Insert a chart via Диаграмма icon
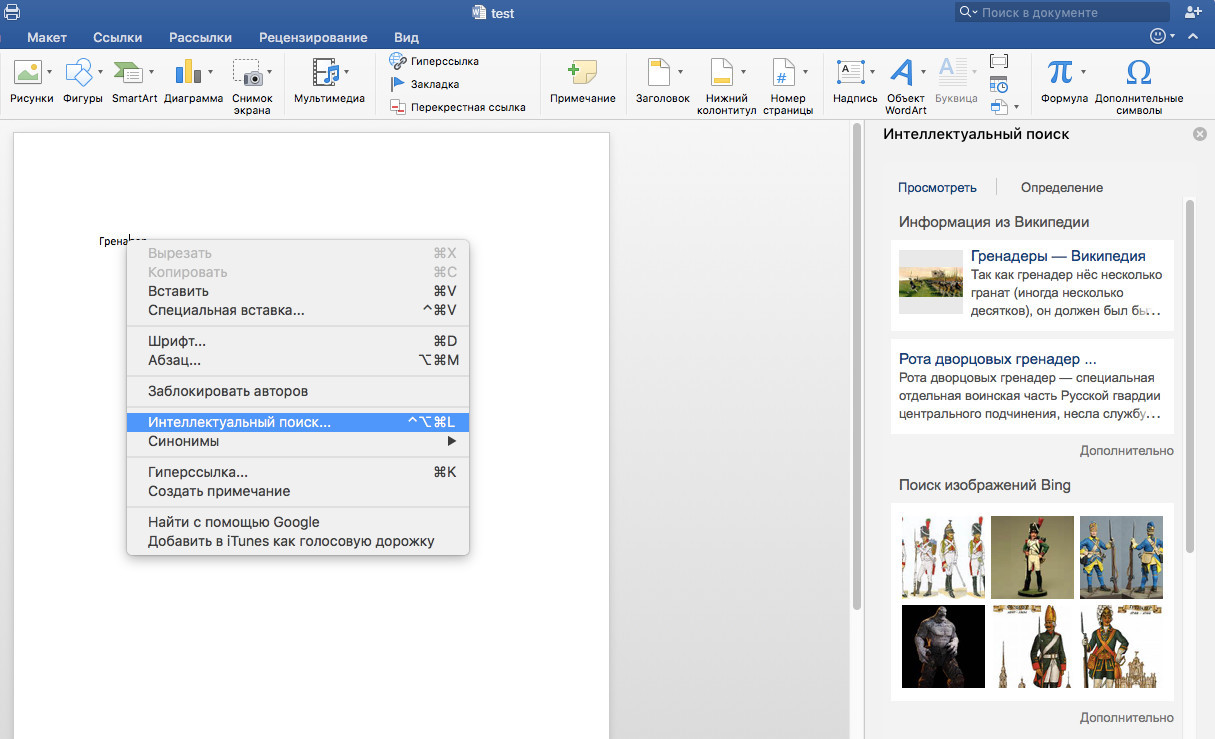The image size is (1215, 739). tap(188, 73)
